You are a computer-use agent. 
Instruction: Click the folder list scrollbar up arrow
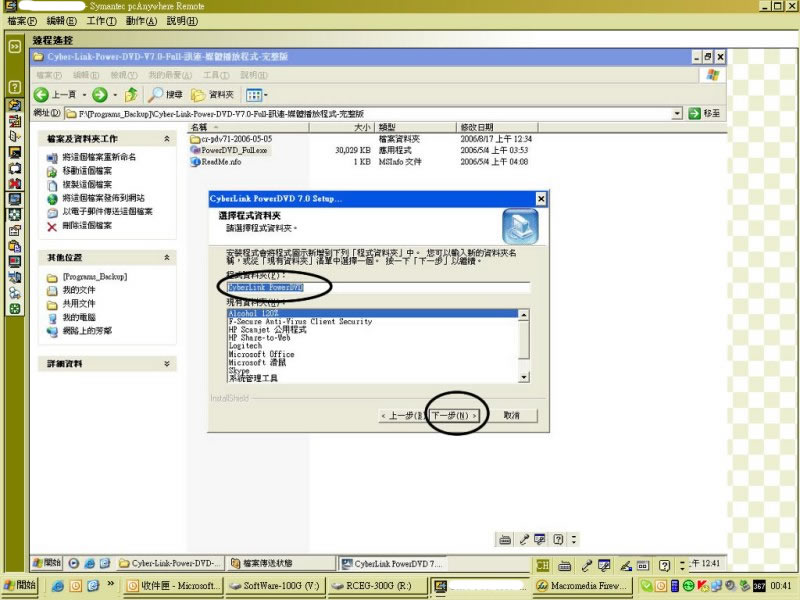[523, 315]
